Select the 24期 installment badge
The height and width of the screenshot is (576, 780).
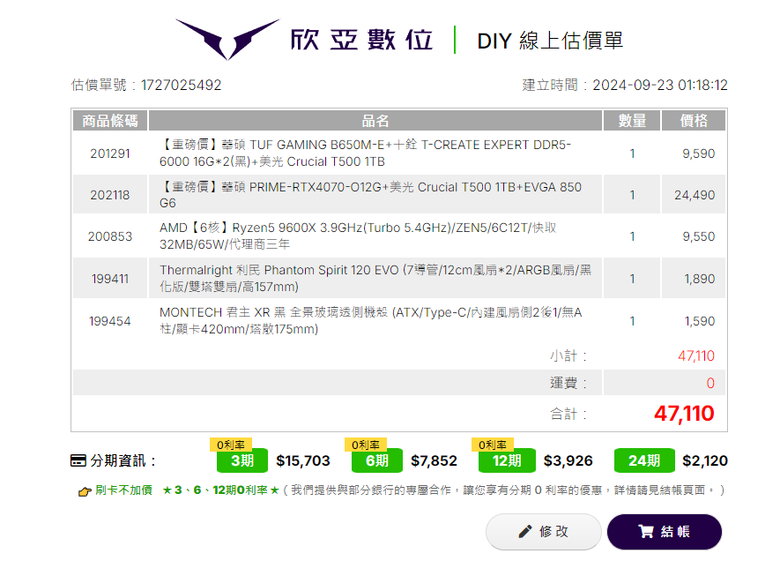click(x=645, y=461)
